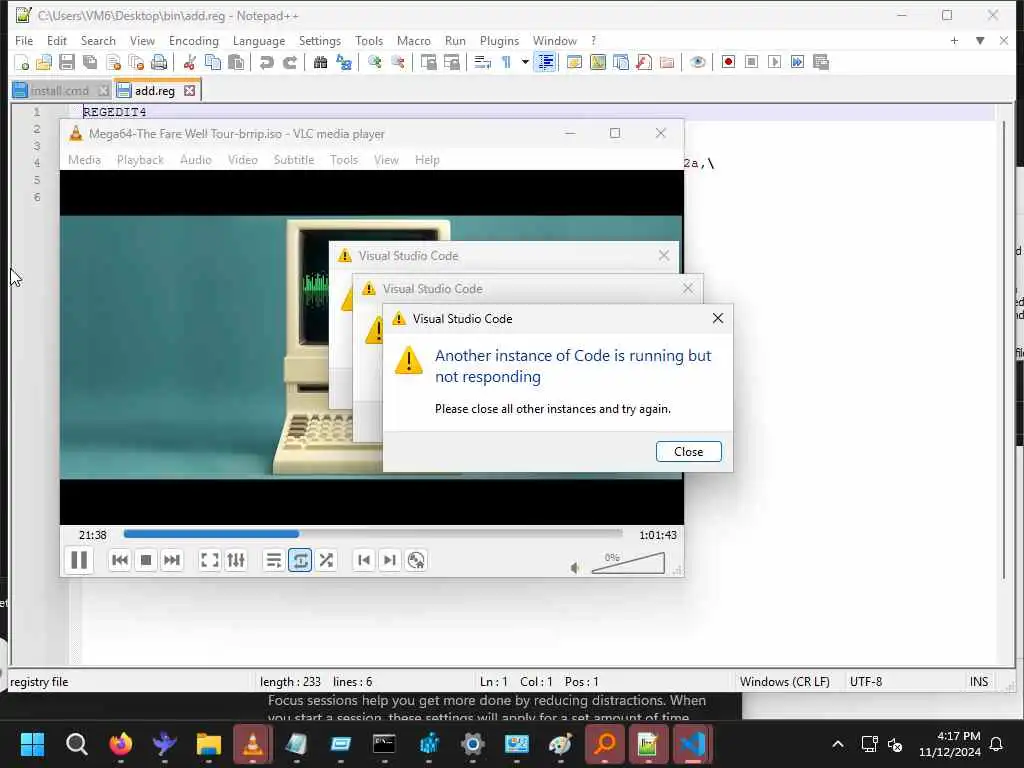Open the Windows Start menu
Screen dimensions: 1024x768
[32, 744]
